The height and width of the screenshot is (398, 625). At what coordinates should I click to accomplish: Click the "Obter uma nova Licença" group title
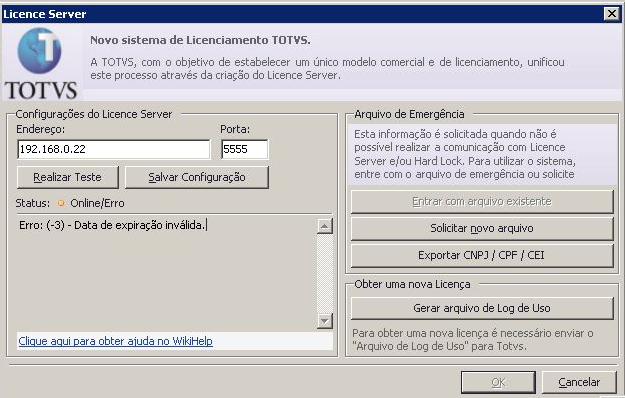pos(412,284)
